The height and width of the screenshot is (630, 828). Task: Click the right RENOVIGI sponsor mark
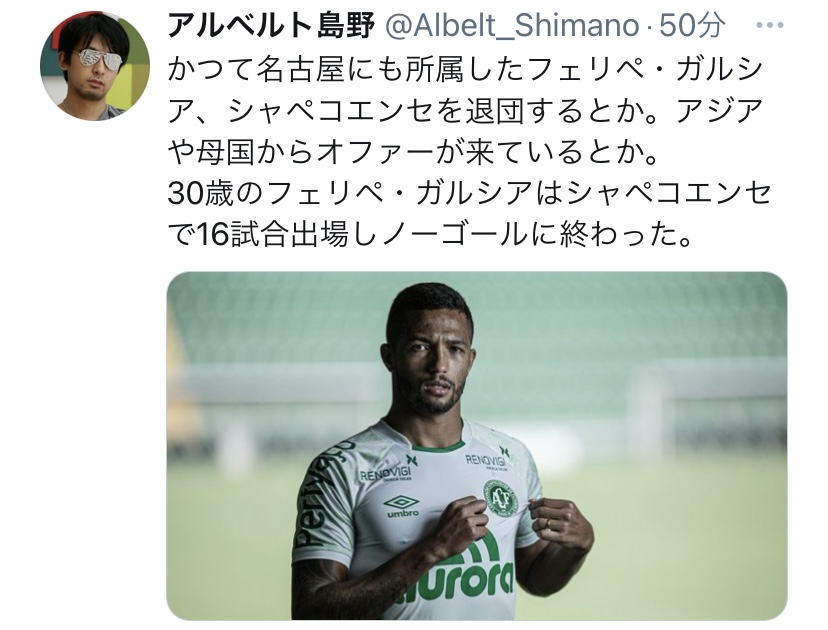[485, 460]
